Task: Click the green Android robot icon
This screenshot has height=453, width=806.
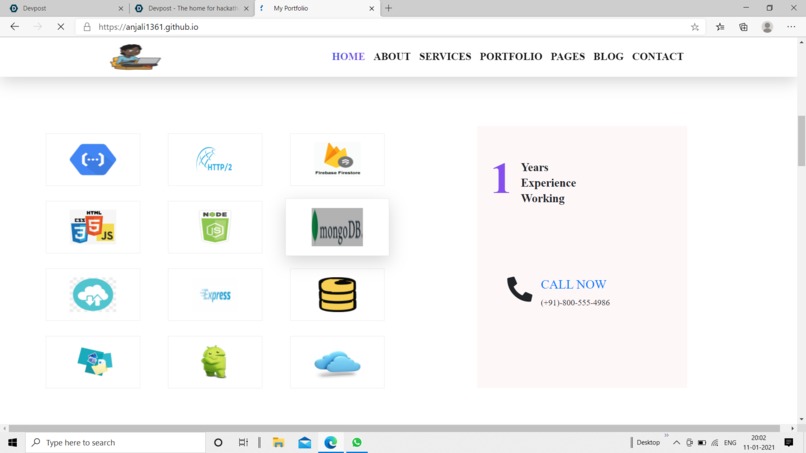Action: pos(214,361)
